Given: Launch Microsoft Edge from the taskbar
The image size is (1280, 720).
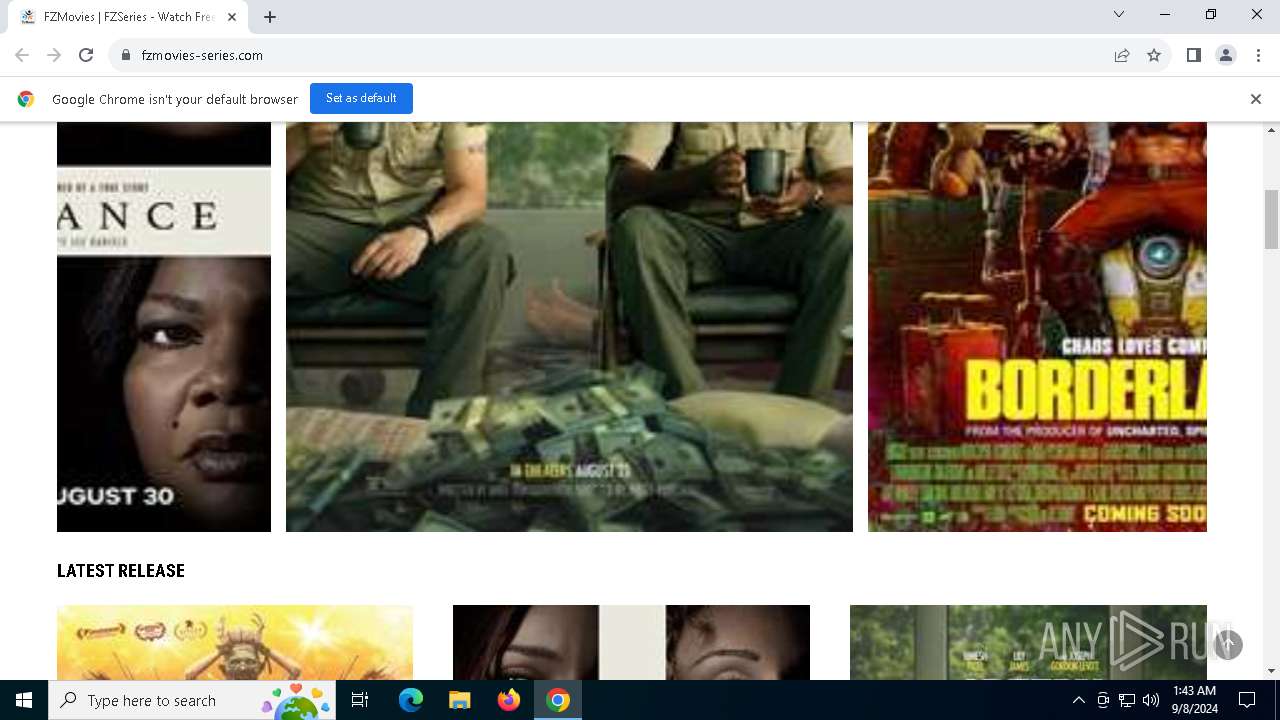Looking at the screenshot, I should pos(411,700).
